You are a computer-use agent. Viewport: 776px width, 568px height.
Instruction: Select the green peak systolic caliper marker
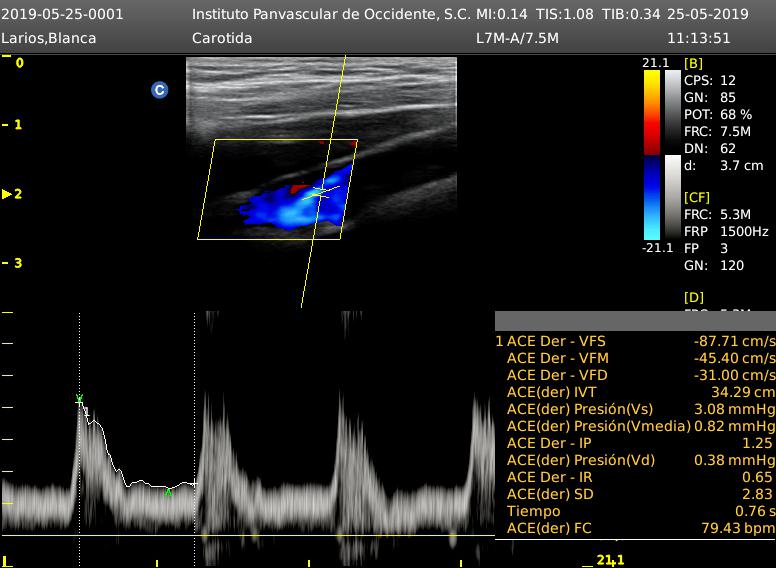coord(79,400)
